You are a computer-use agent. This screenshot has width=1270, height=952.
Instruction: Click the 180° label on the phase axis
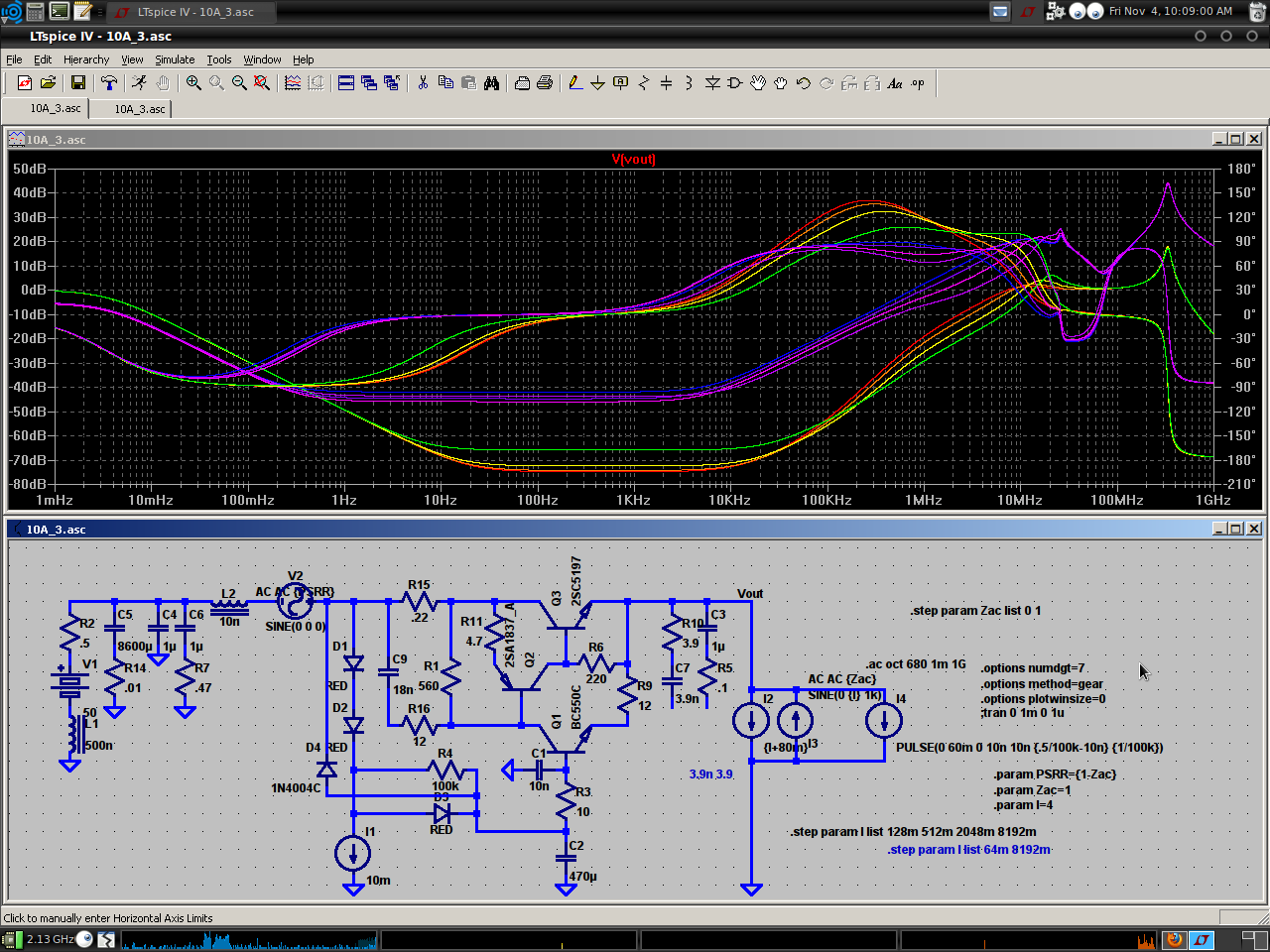point(1242,169)
